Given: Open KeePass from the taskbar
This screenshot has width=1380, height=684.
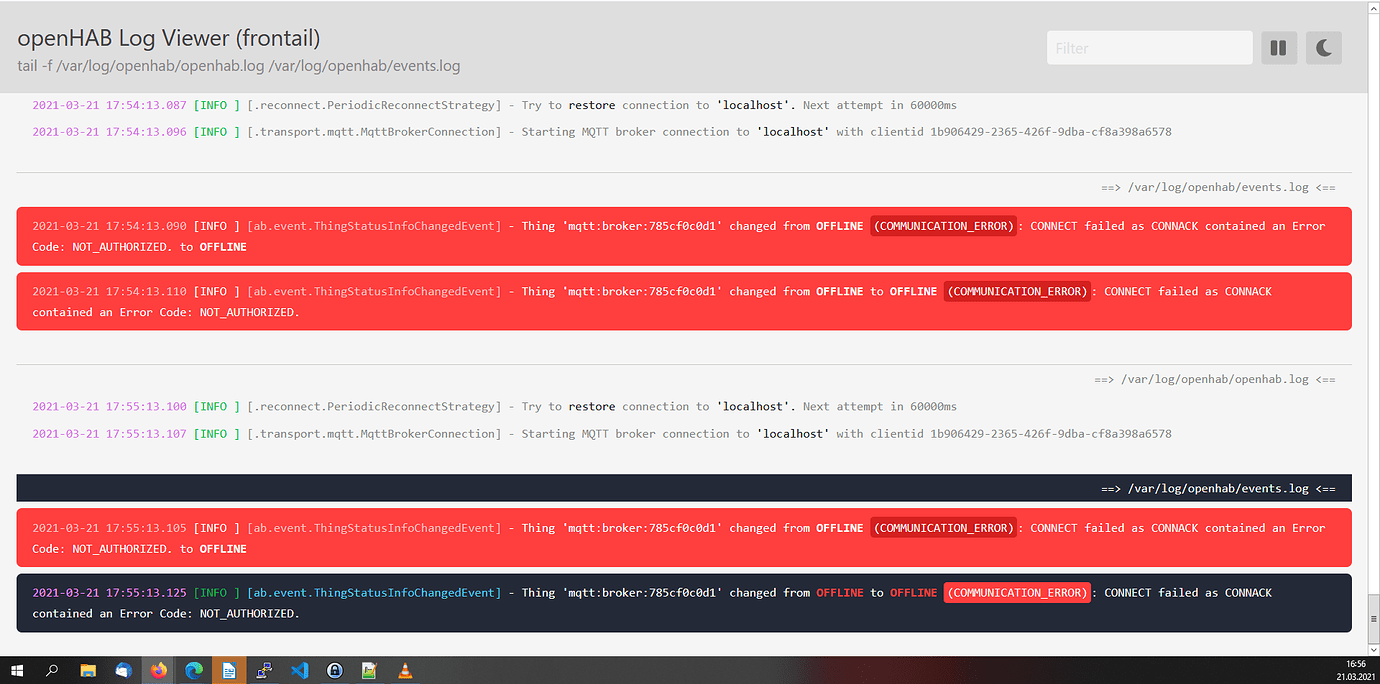Looking at the screenshot, I should click(334, 670).
